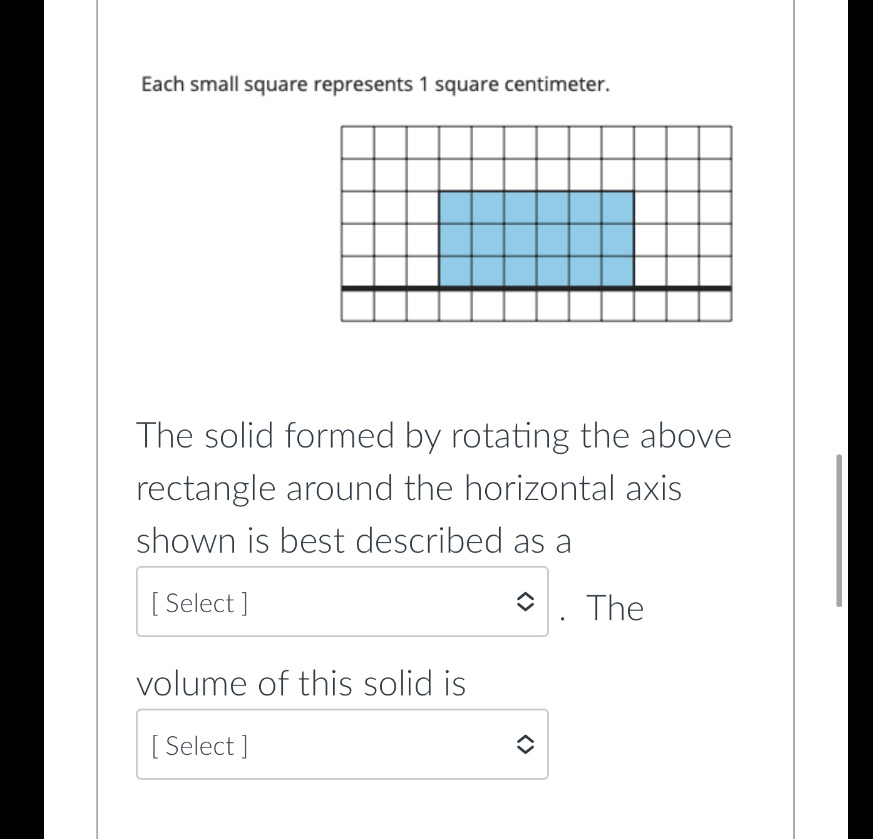
Task: Select the blue shaded rectangle in the grid
Action: 535,237
